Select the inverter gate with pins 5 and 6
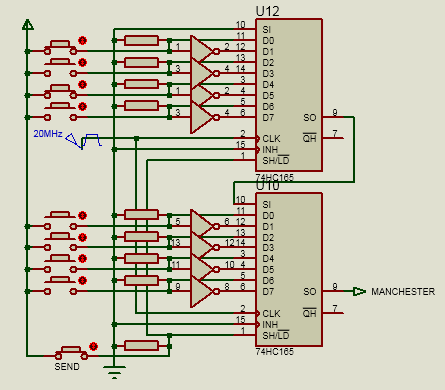The image size is (445, 390). (x=204, y=226)
